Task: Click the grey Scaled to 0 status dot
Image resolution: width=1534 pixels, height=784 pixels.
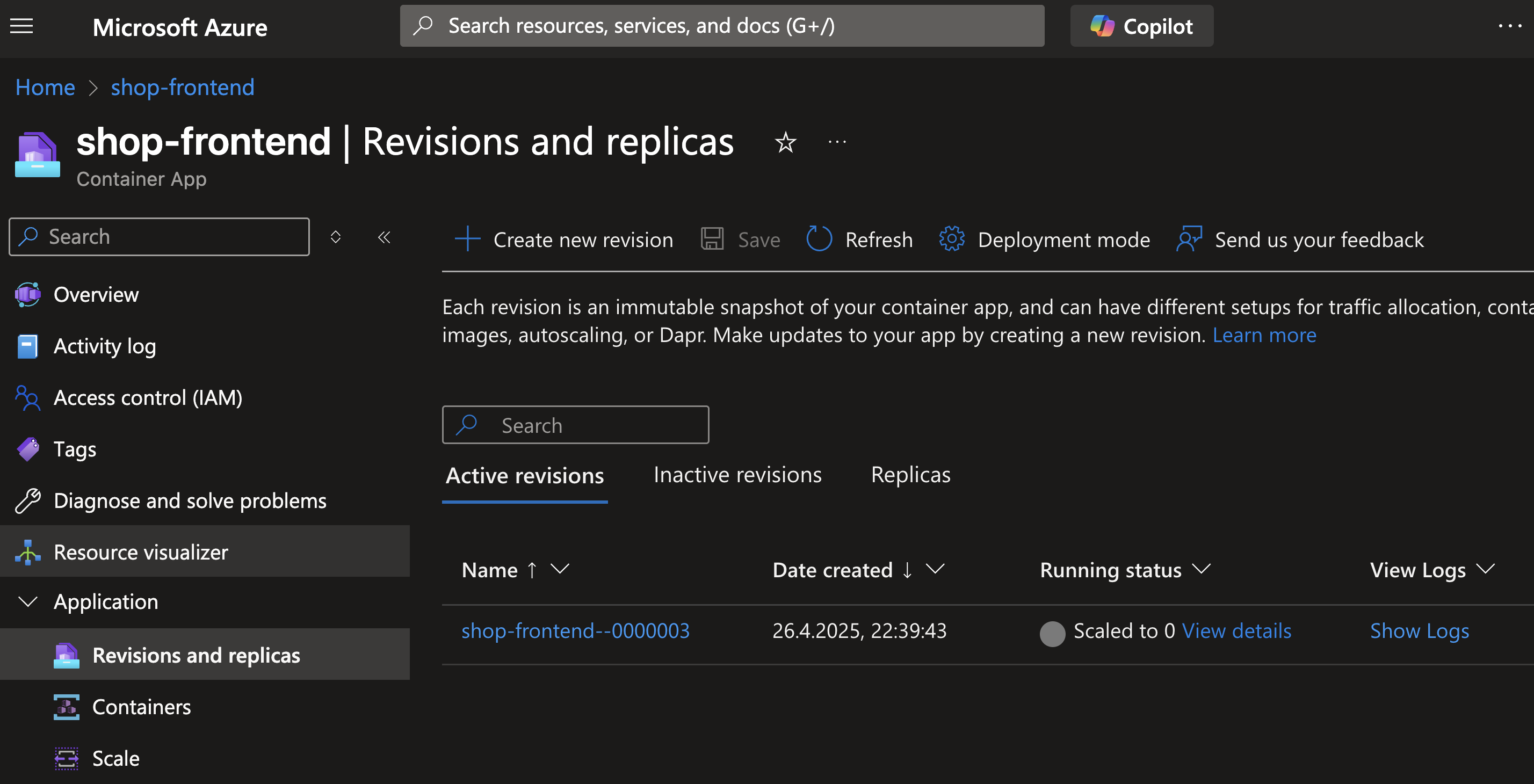Action: tap(1052, 634)
